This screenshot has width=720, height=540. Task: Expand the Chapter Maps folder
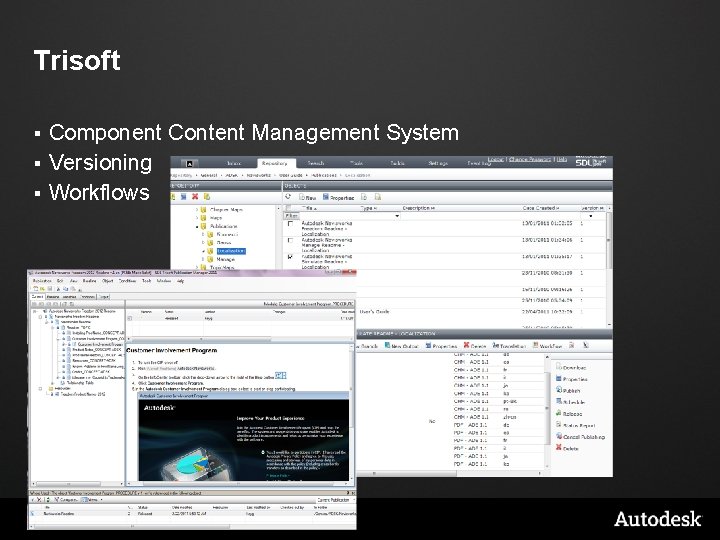197,210
